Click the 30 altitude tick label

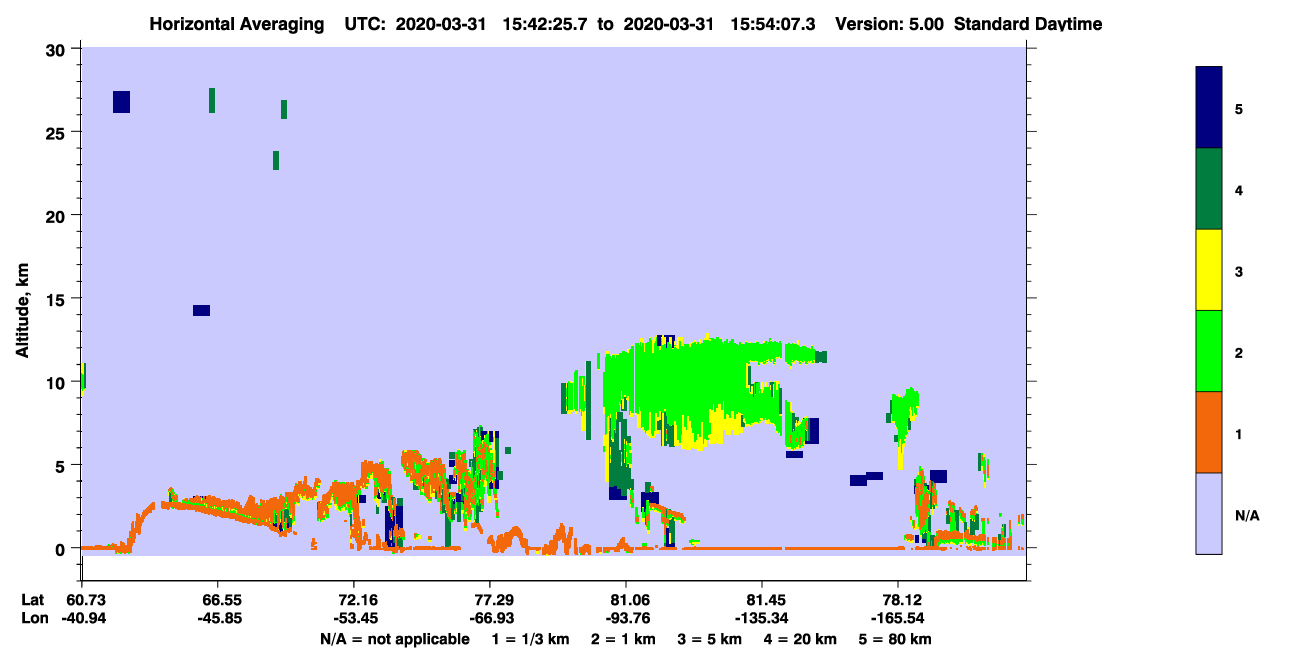click(x=58, y=49)
